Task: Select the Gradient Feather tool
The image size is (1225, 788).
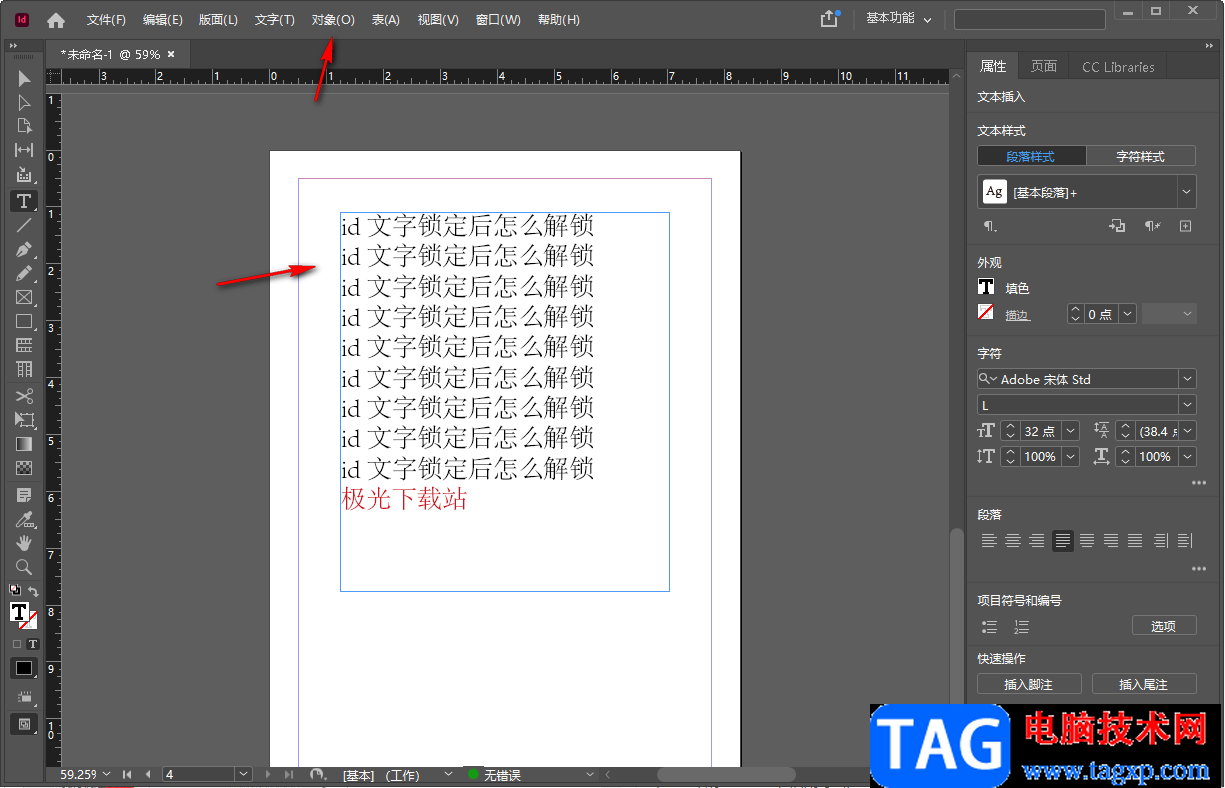Action: coord(24,468)
